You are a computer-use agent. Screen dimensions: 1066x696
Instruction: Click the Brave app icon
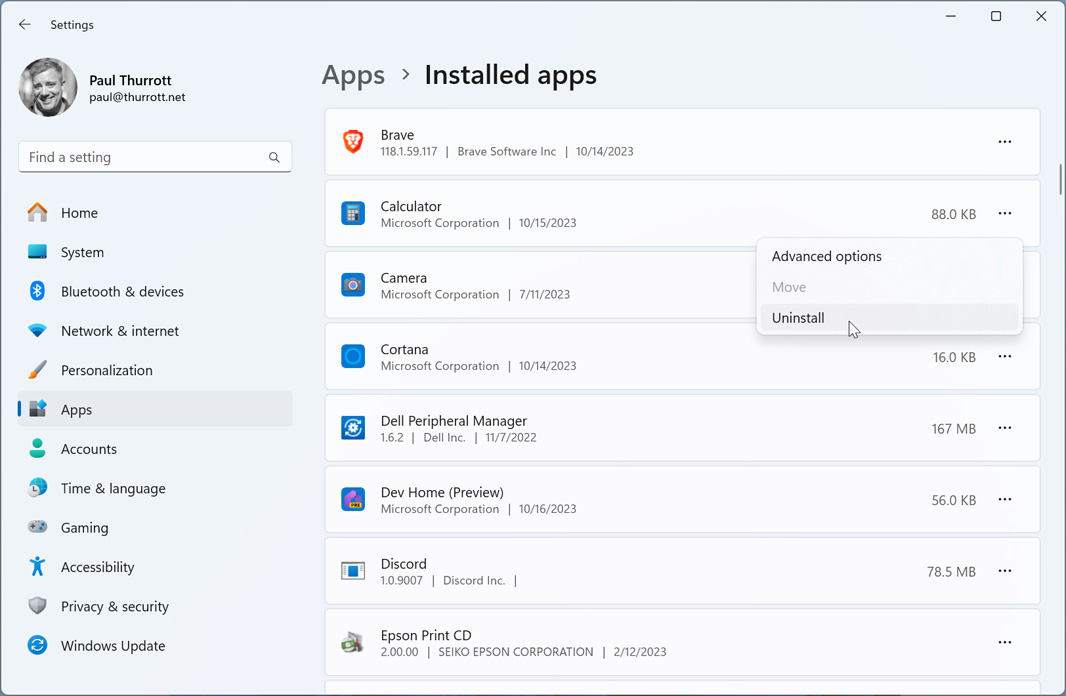tap(353, 142)
